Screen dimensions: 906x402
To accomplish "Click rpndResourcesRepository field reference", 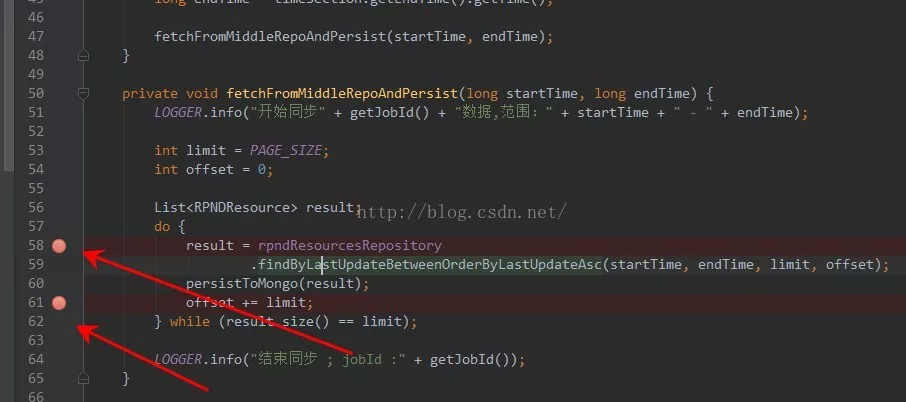I will (350, 246).
